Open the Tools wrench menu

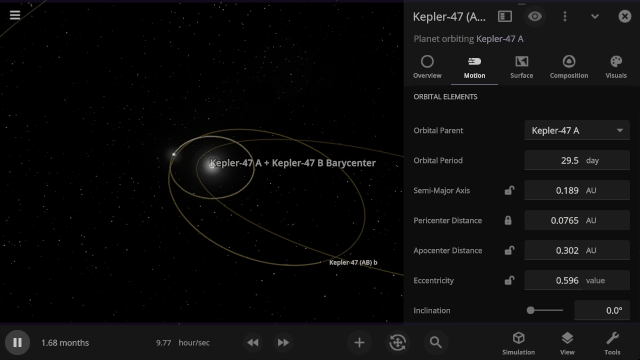tap(612, 343)
